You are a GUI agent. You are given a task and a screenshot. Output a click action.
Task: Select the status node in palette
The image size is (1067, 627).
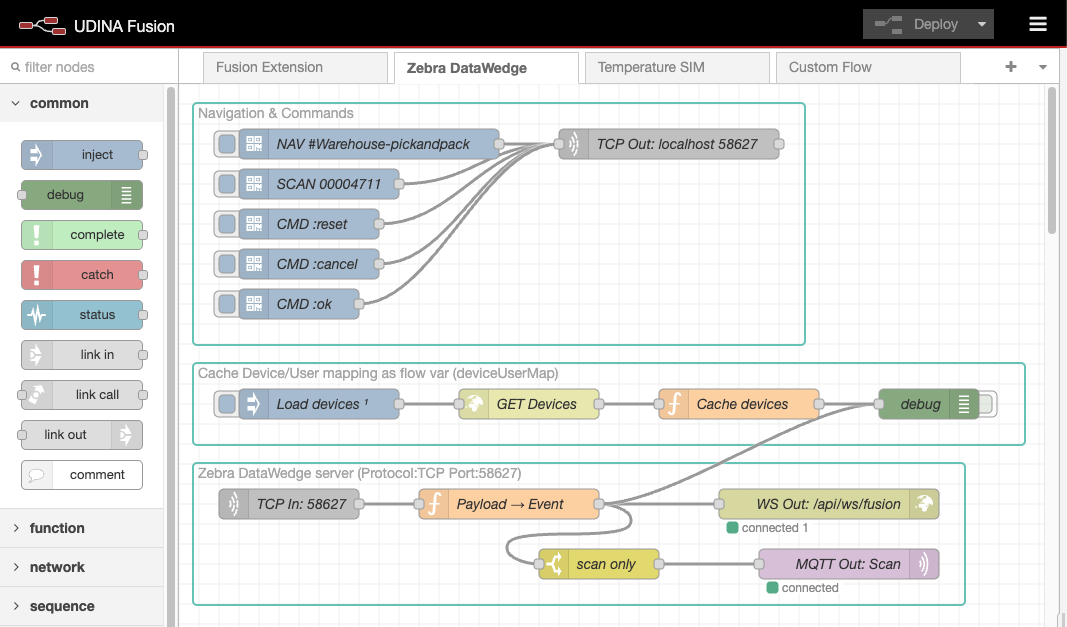tap(82, 315)
